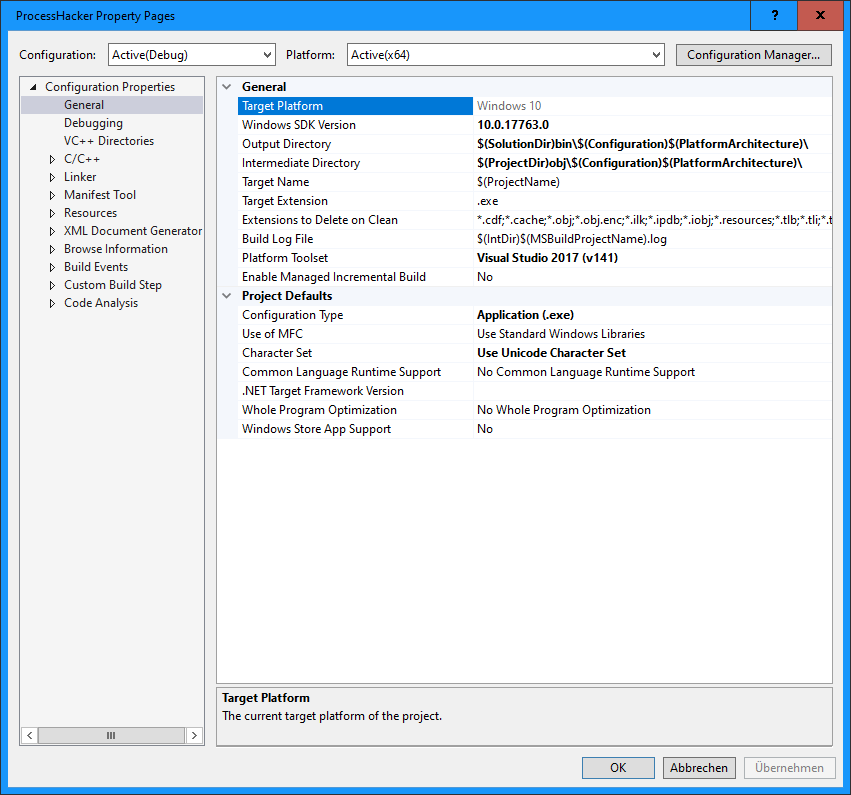851x795 pixels.
Task: Click the $(IntDir)$(MSBuildProjectName).log value
Action: pos(572,239)
